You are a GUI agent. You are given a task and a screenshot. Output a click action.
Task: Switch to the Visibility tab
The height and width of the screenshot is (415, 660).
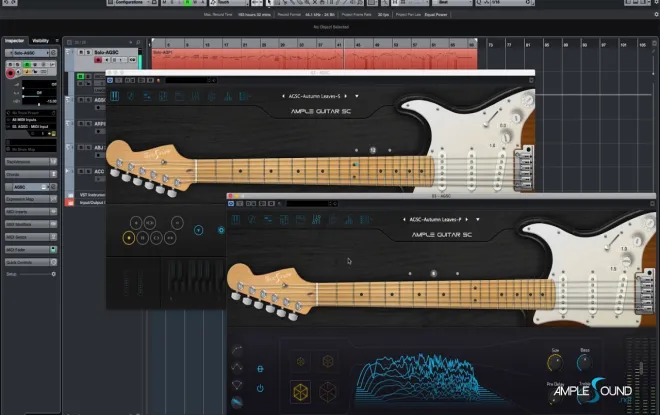tap(40, 41)
